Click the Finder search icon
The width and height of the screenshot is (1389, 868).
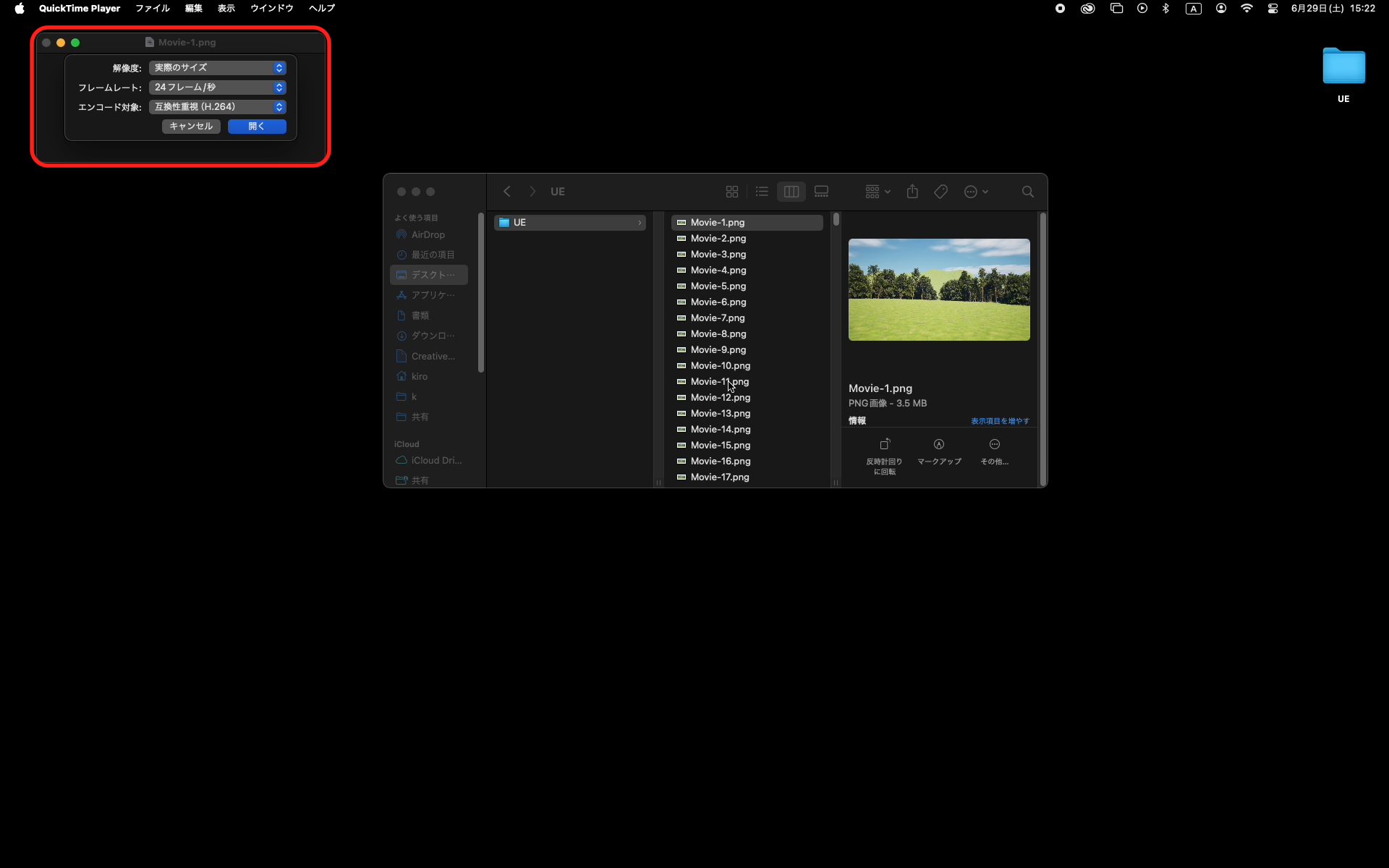pyautogui.click(x=1027, y=192)
